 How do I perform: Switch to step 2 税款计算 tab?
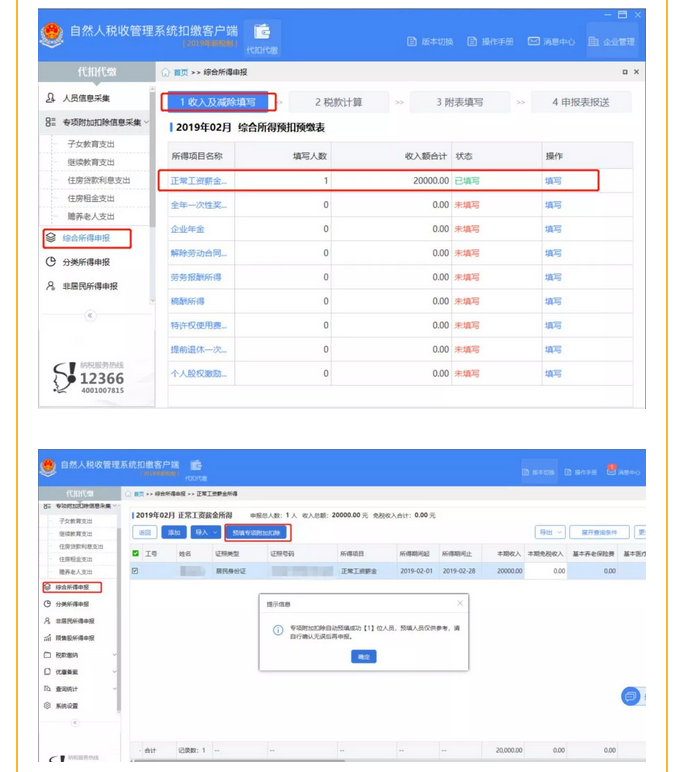(x=338, y=102)
